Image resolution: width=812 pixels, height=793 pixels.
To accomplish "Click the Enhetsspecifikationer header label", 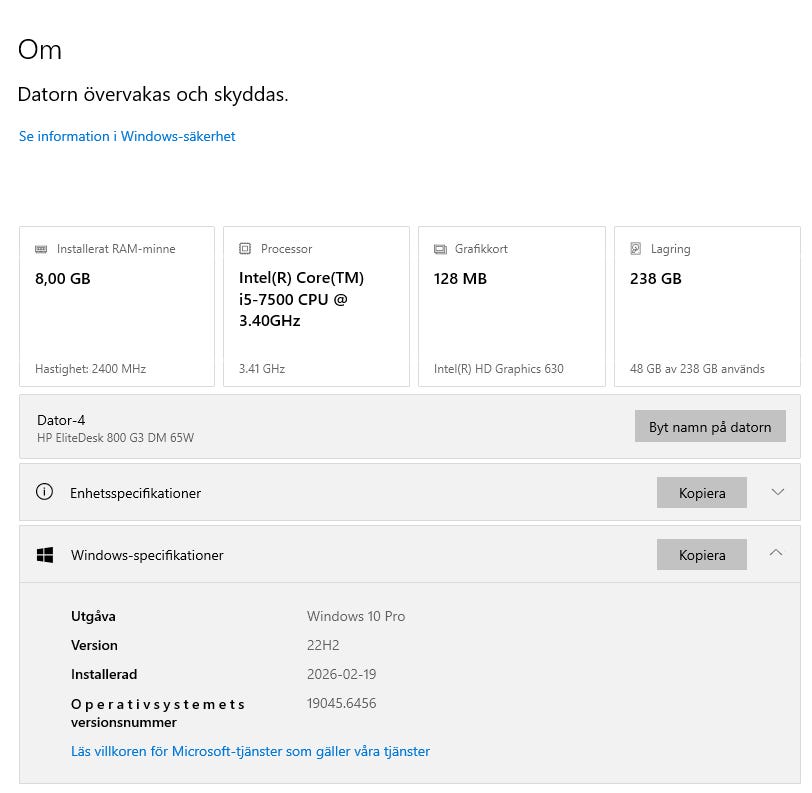I will (x=135, y=493).
